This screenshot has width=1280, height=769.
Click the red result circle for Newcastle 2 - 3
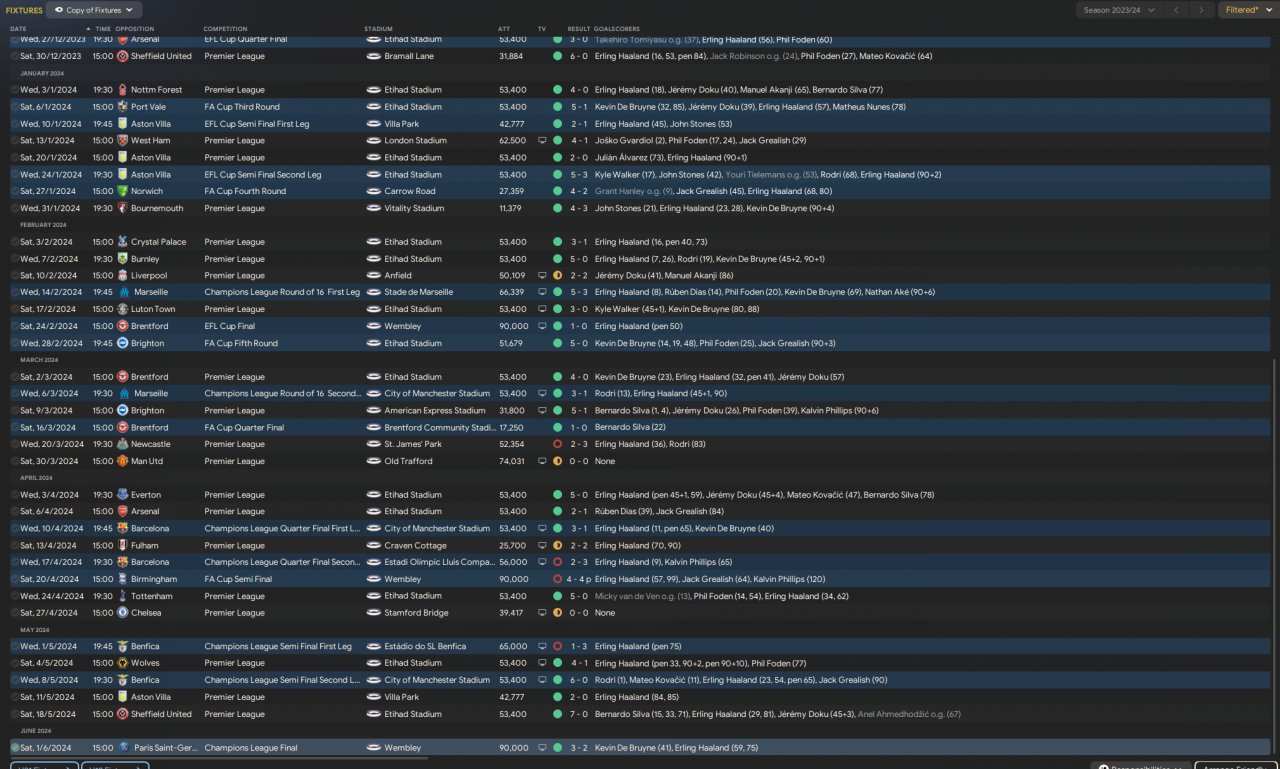(x=557, y=444)
